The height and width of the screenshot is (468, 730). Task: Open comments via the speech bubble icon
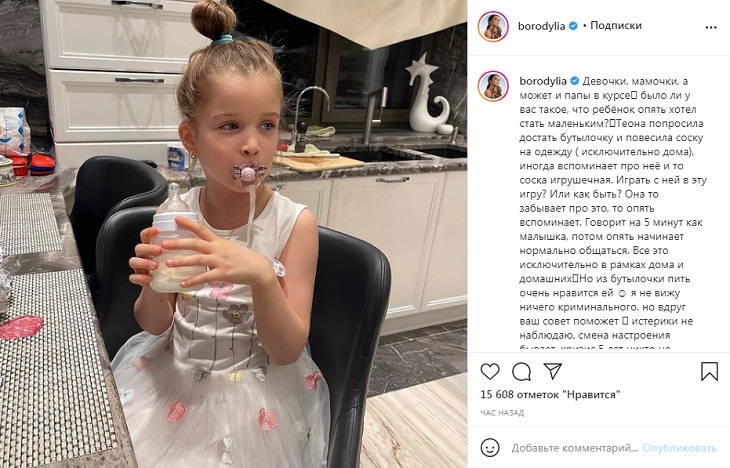521,372
